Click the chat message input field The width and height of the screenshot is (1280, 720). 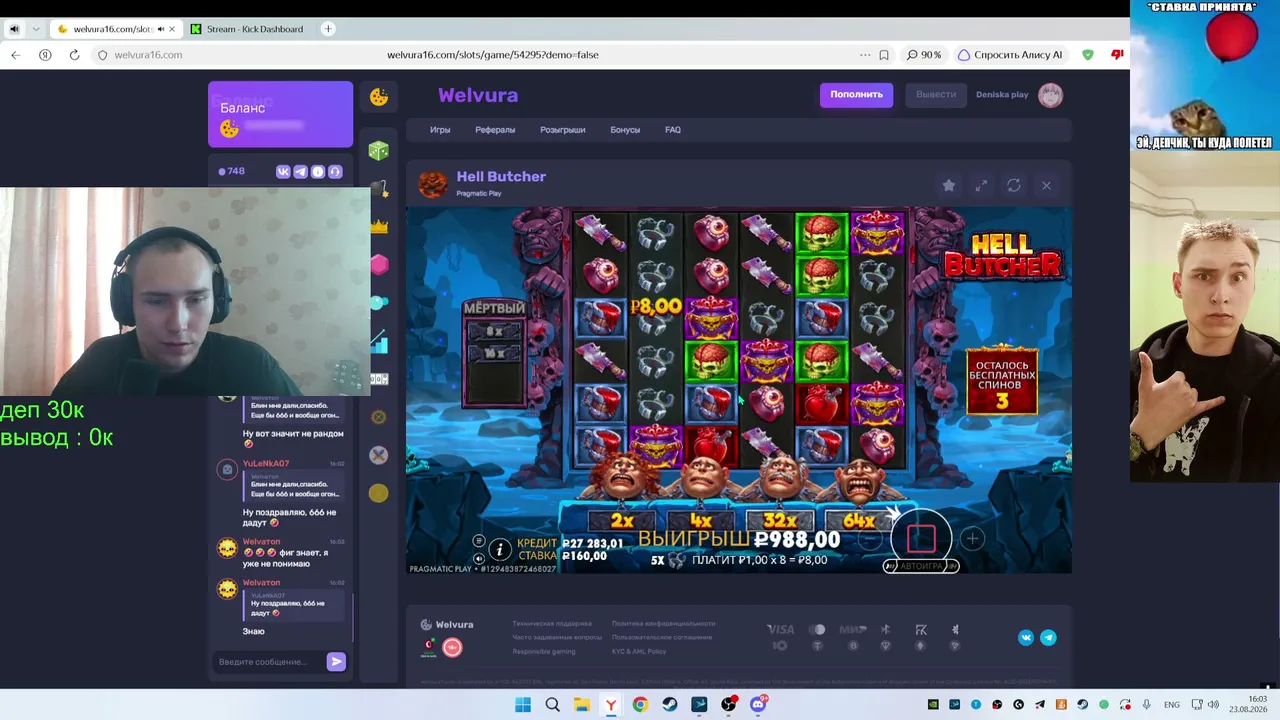(268, 662)
